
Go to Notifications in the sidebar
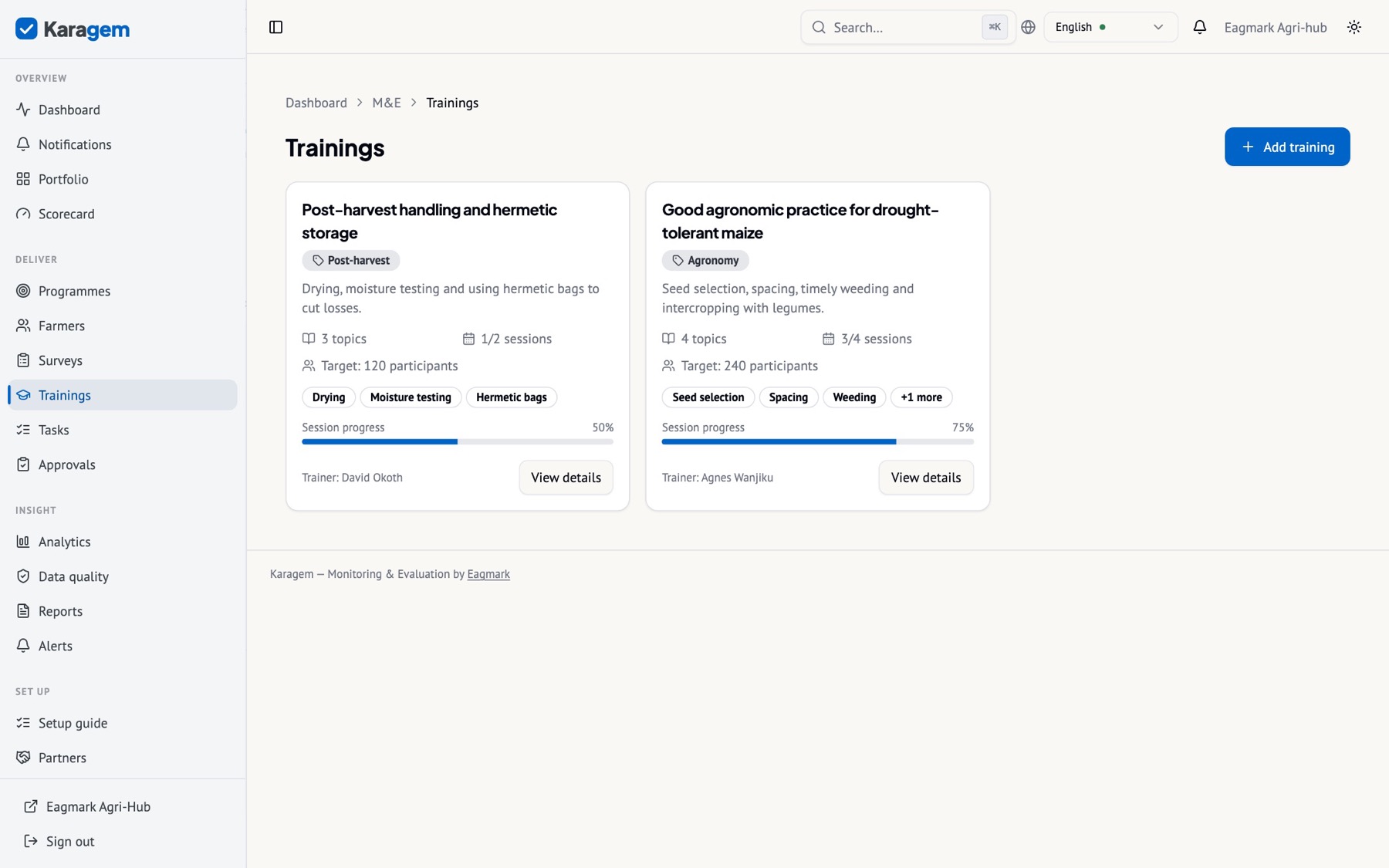[123, 144]
